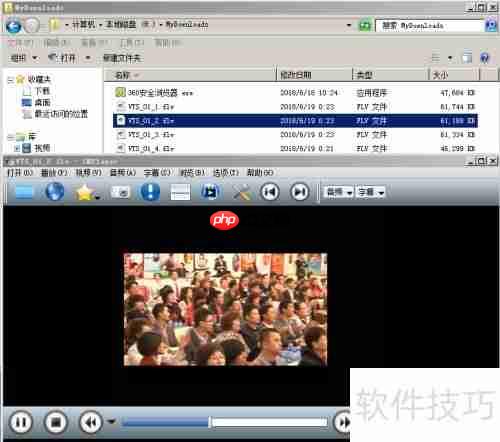500x442 pixels.
Task: Open the favorites star dropdown arrow
Action: click(97, 197)
